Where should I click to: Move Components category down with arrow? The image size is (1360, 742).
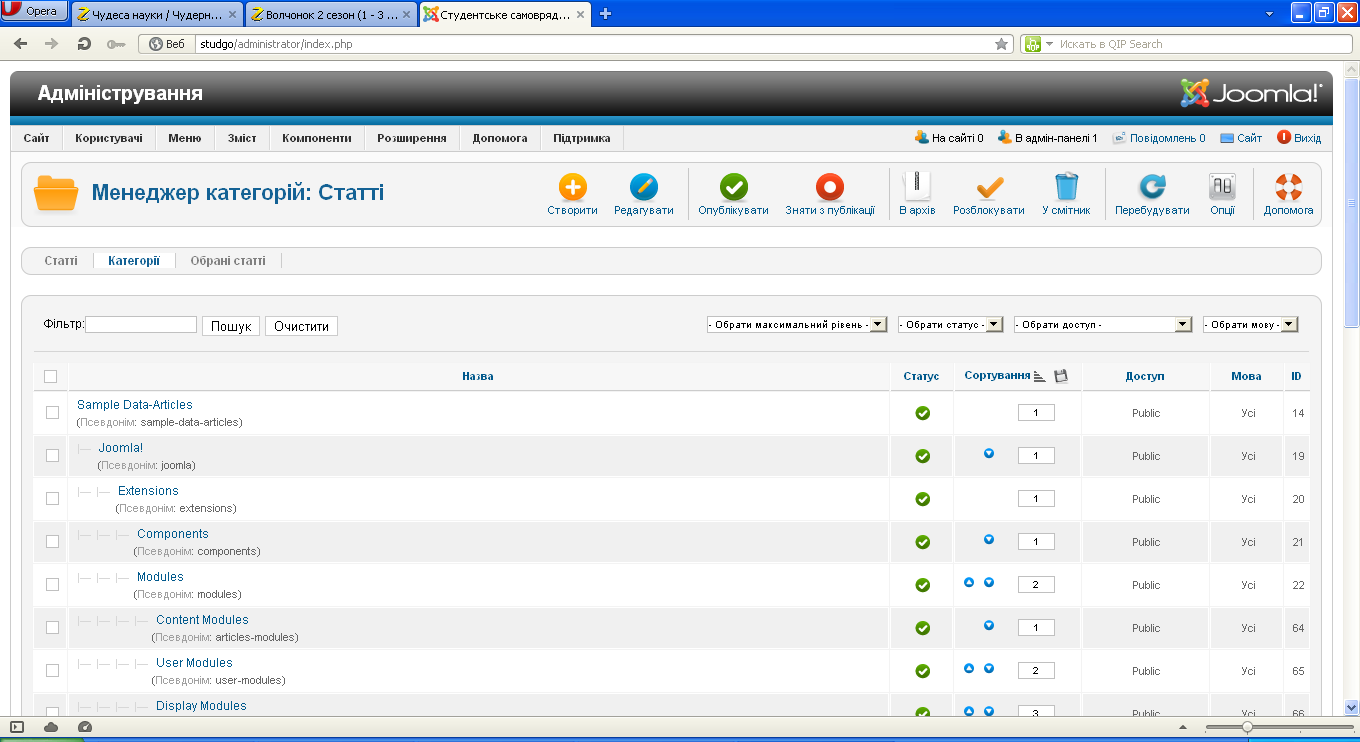[989, 539]
